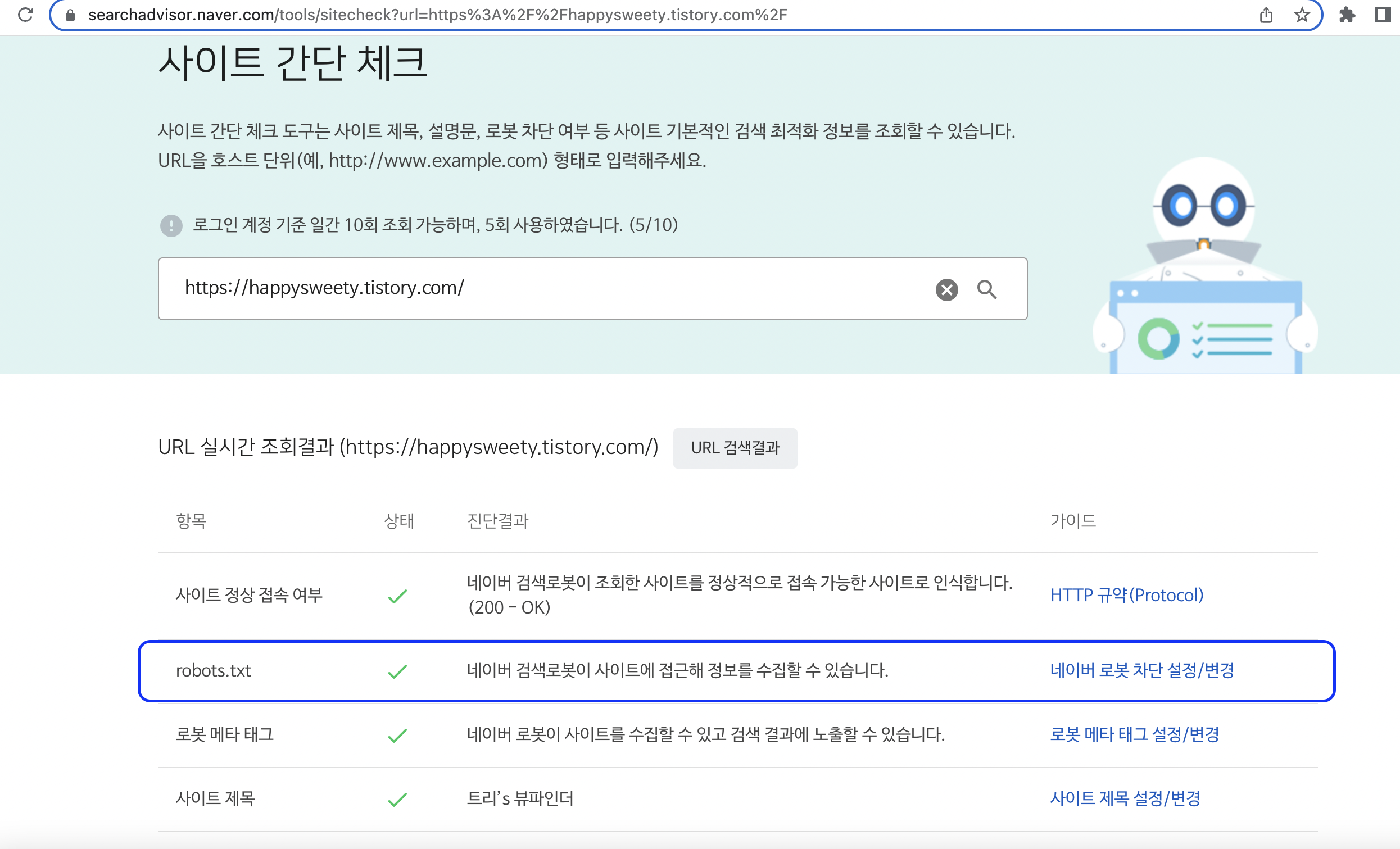Open the 네이버 로봇 차단 설정/변경 link

pyautogui.click(x=1142, y=671)
